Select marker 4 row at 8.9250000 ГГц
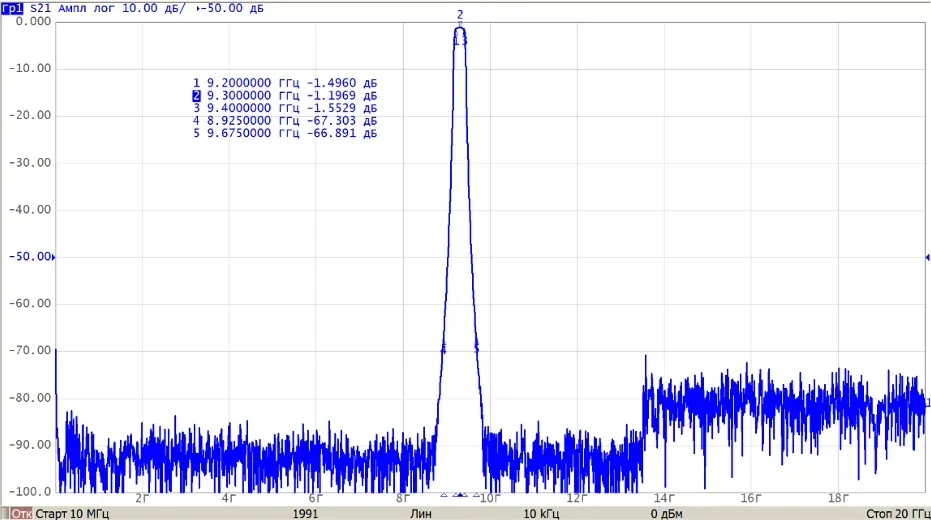The image size is (931, 520). (x=285, y=121)
